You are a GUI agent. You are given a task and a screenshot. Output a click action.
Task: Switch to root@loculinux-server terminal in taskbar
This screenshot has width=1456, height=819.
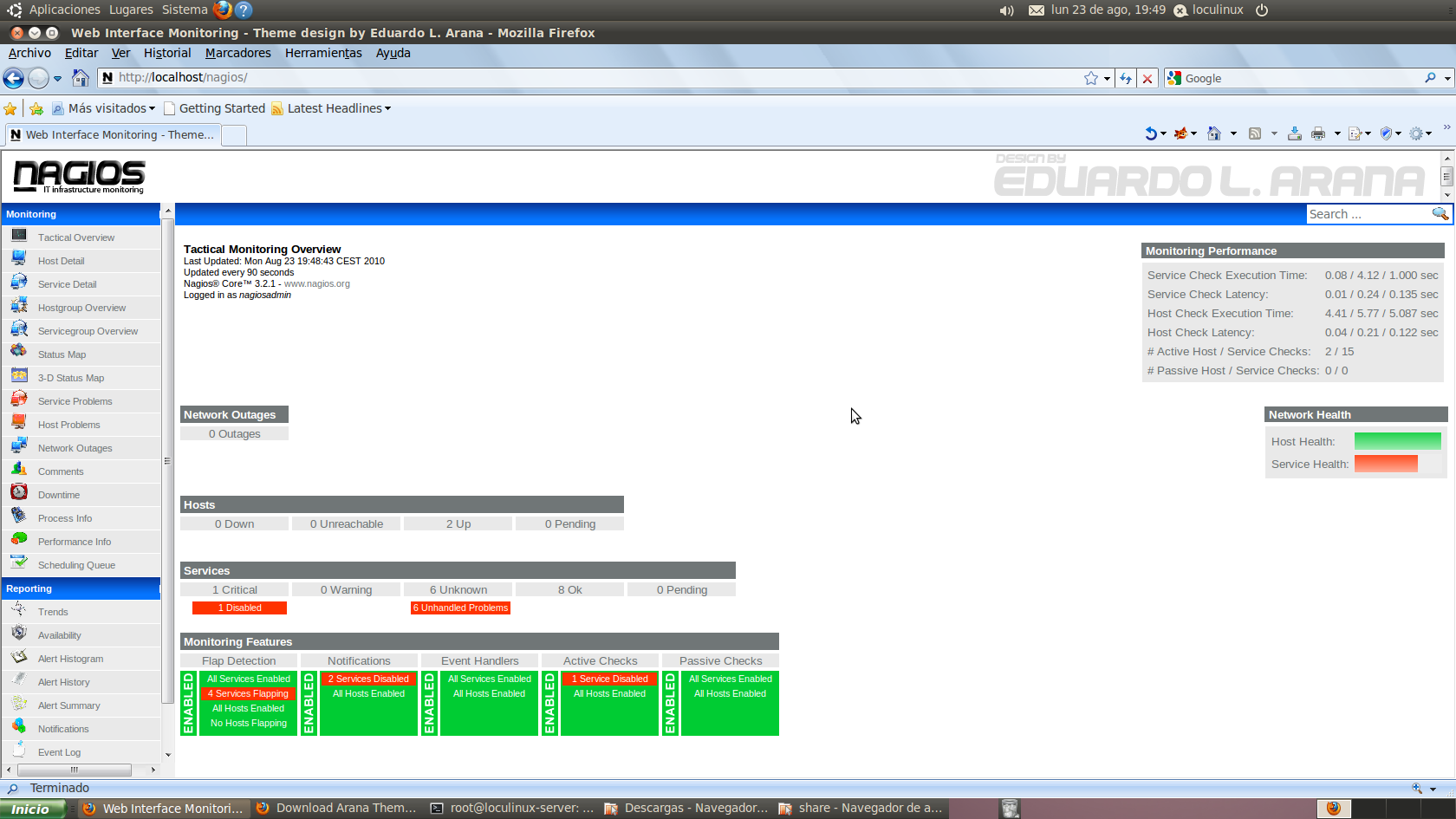point(512,809)
